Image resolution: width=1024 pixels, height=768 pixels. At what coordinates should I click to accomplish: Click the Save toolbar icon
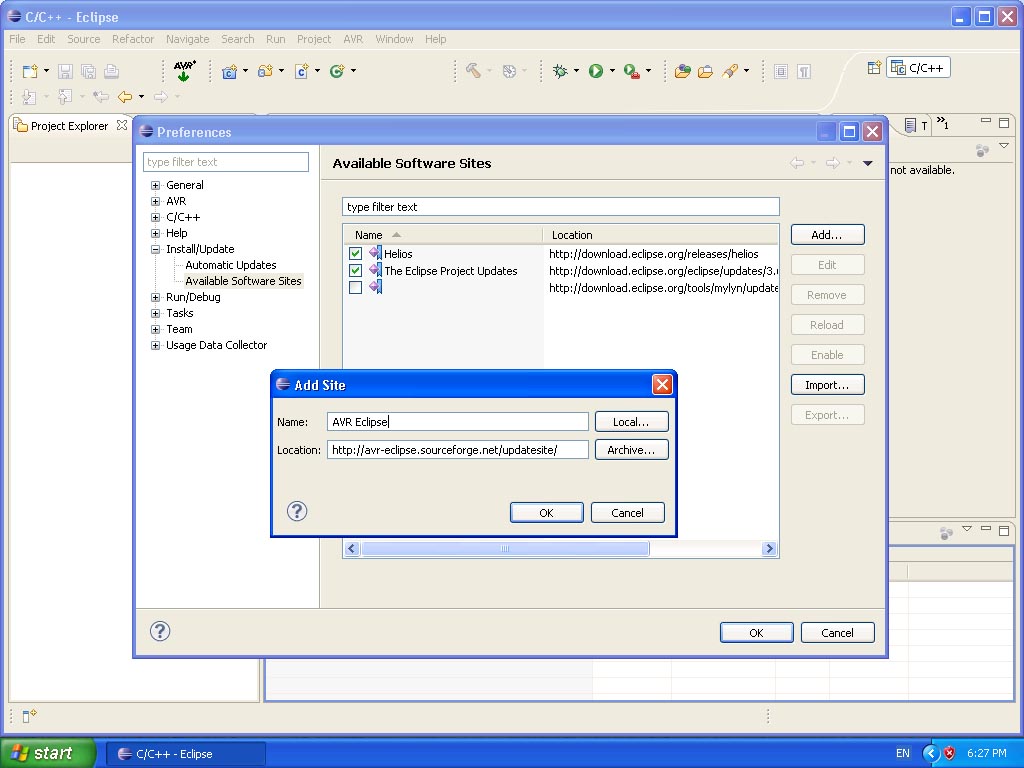pyautogui.click(x=65, y=71)
